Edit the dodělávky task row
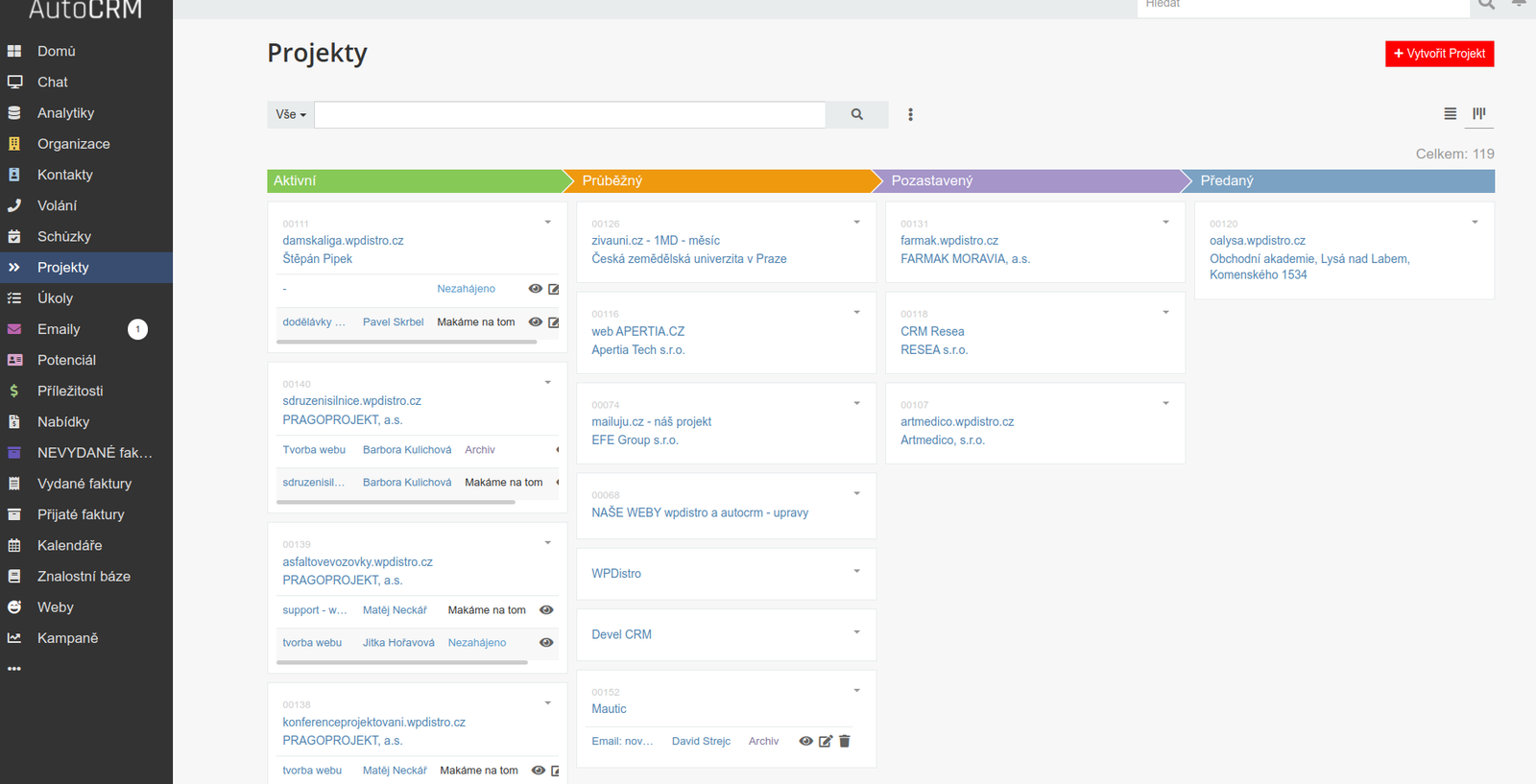This screenshot has width=1536, height=784. [554, 322]
